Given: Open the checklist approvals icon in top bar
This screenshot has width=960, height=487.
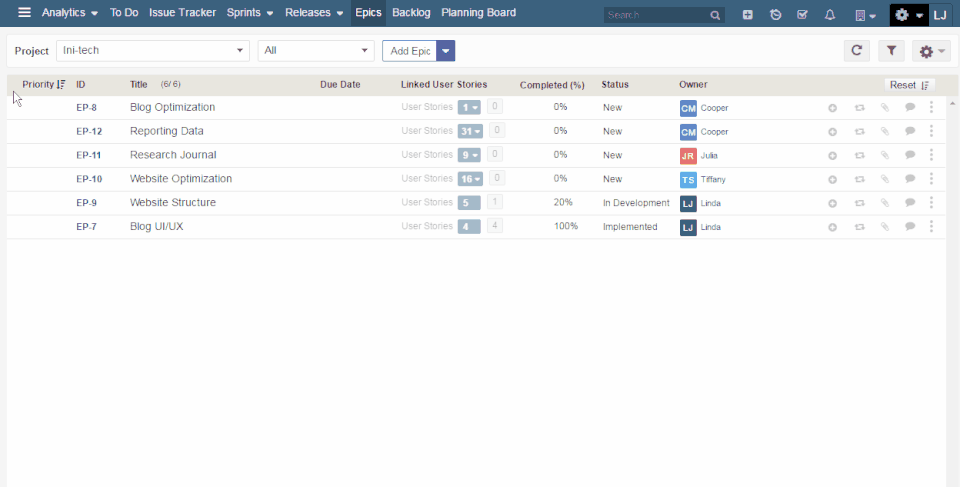Looking at the screenshot, I should coord(803,15).
